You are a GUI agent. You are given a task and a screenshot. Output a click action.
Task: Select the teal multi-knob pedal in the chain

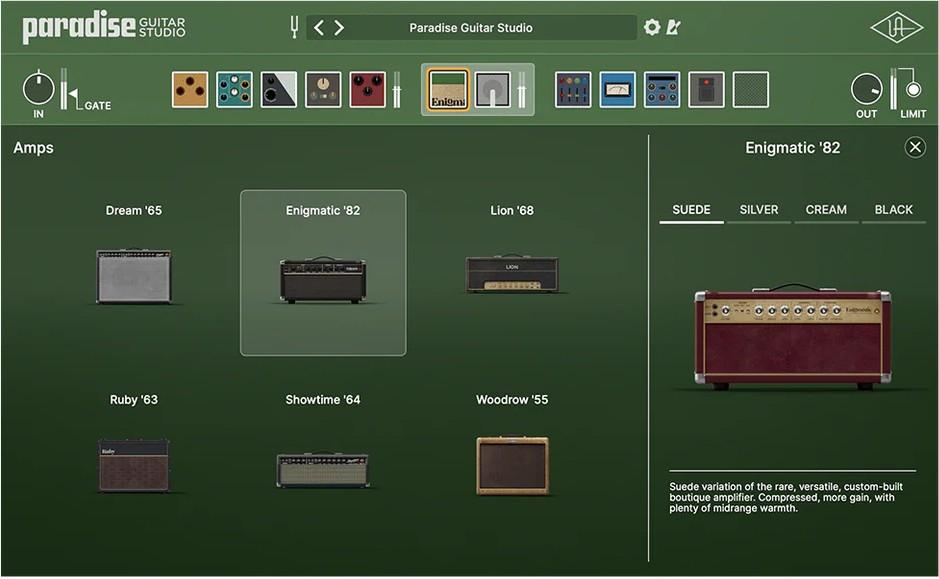[234, 89]
